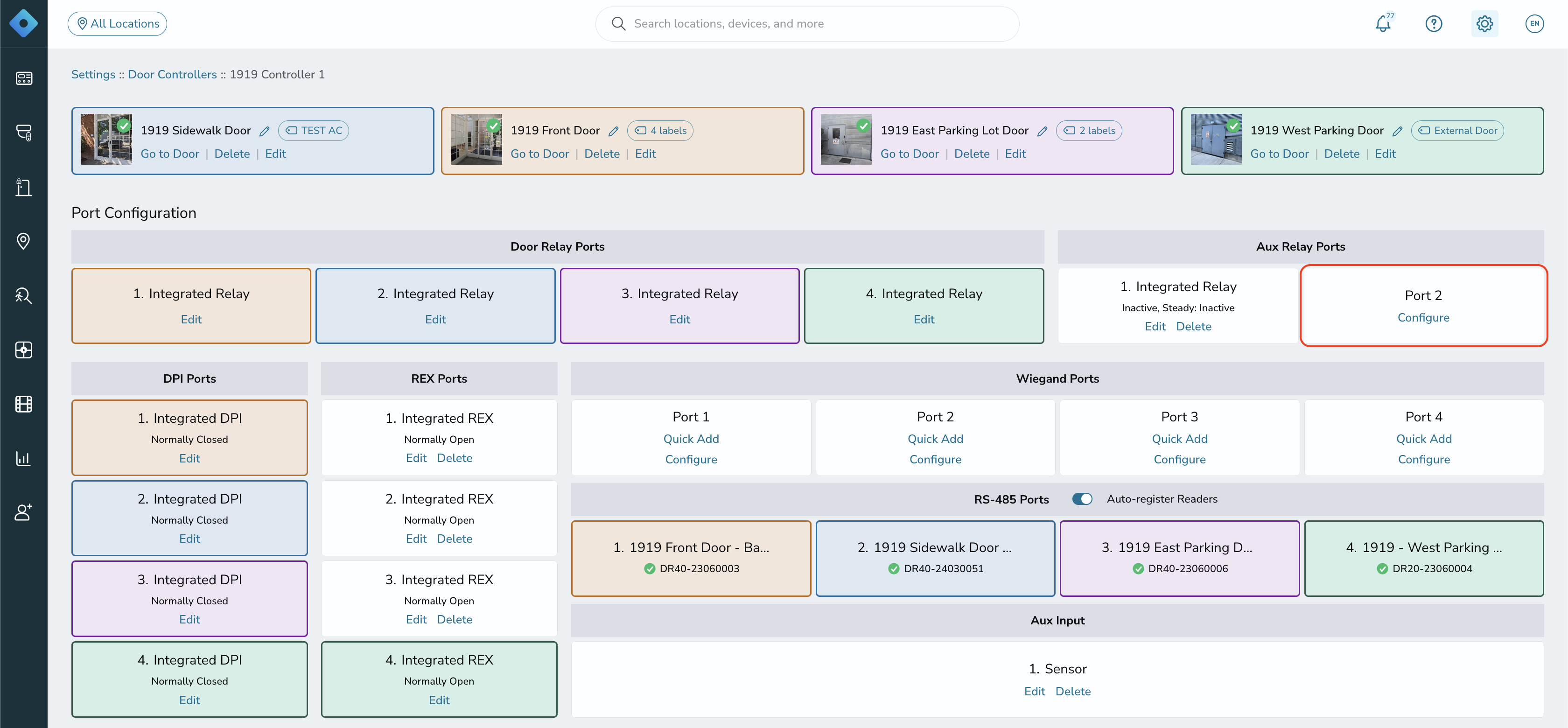Open the person search sidebar icon
1568x728 pixels.
tap(23, 295)
